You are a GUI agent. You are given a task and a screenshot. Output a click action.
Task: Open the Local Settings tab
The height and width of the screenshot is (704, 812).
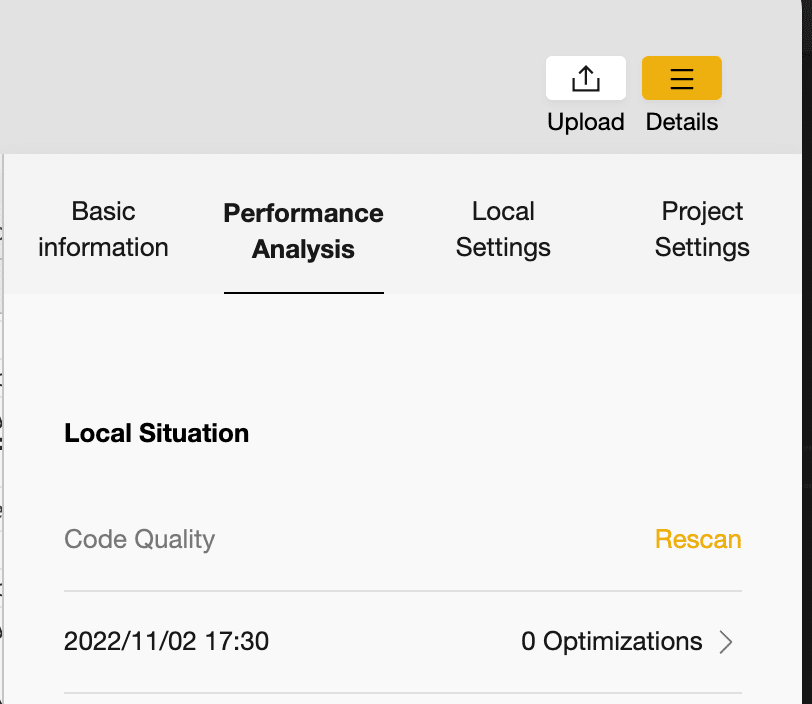503,229
